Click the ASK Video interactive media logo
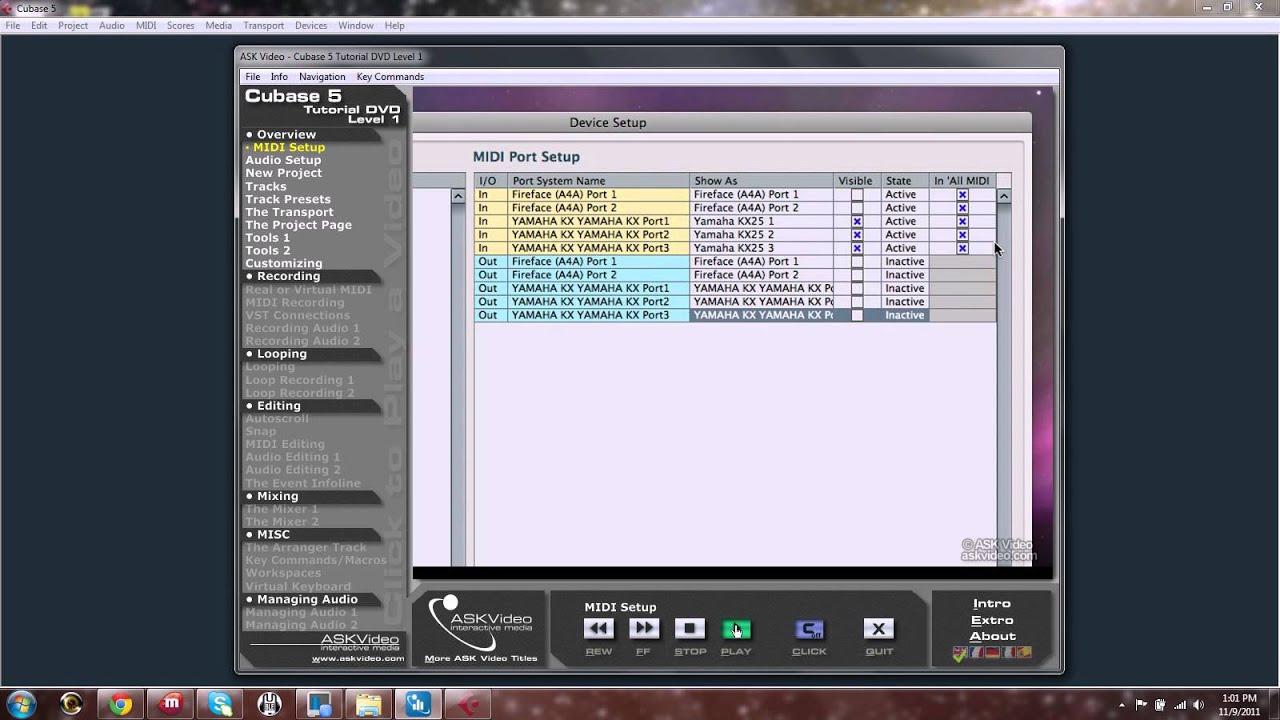This screenshot has width=1280, height=720. [480, 621]
